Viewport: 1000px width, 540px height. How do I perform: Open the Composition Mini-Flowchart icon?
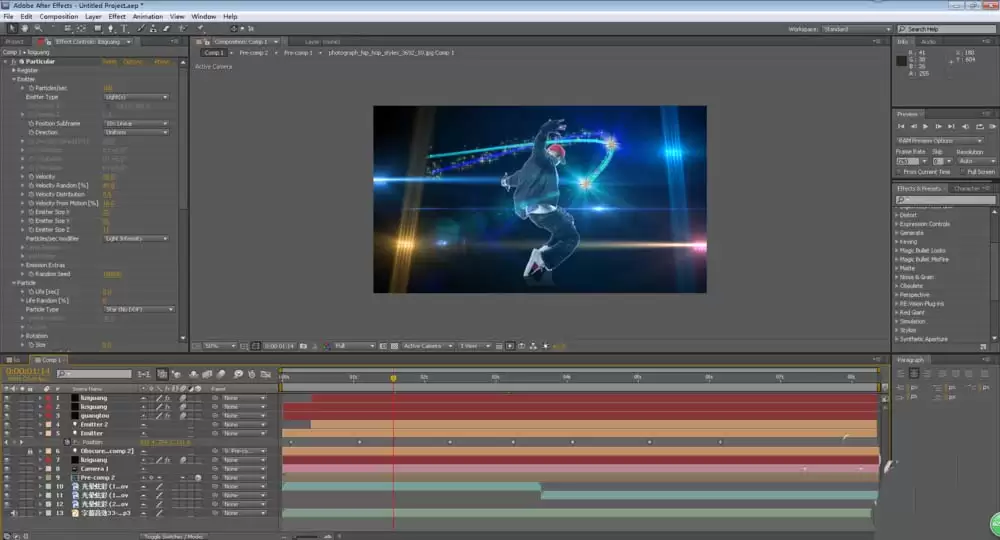[x=144, y=374]
